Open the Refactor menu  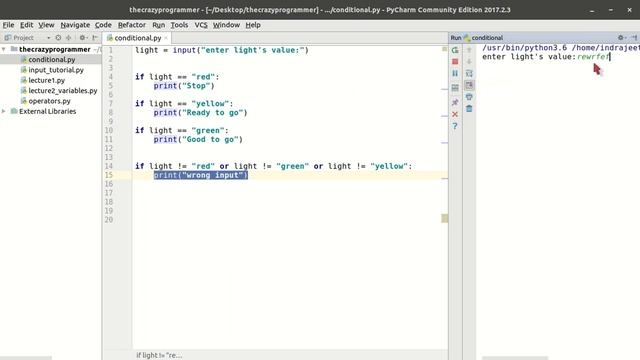tap(131, 25)
